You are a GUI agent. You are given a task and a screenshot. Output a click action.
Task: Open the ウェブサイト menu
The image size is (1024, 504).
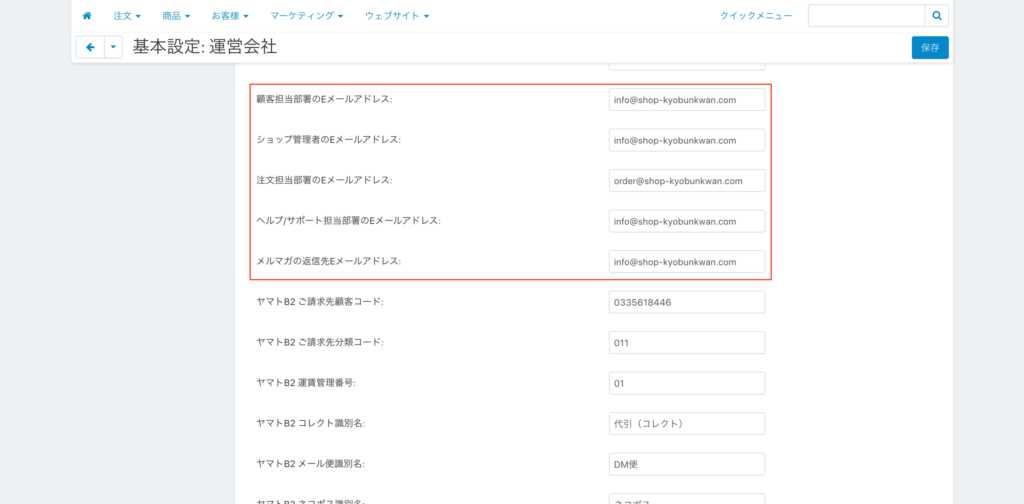(397, 16)
